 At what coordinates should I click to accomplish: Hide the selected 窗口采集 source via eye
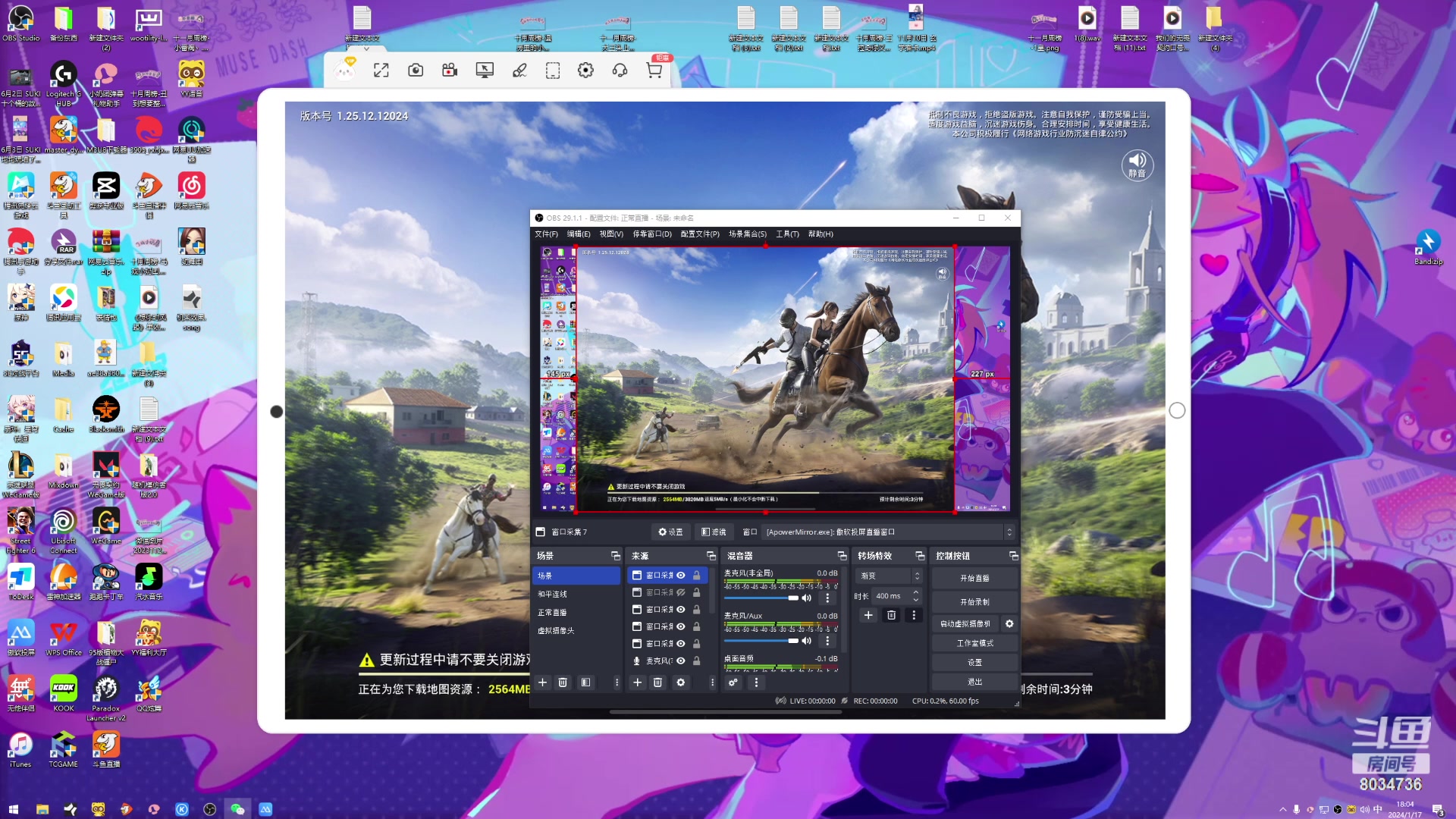click(x=681, y=576)
